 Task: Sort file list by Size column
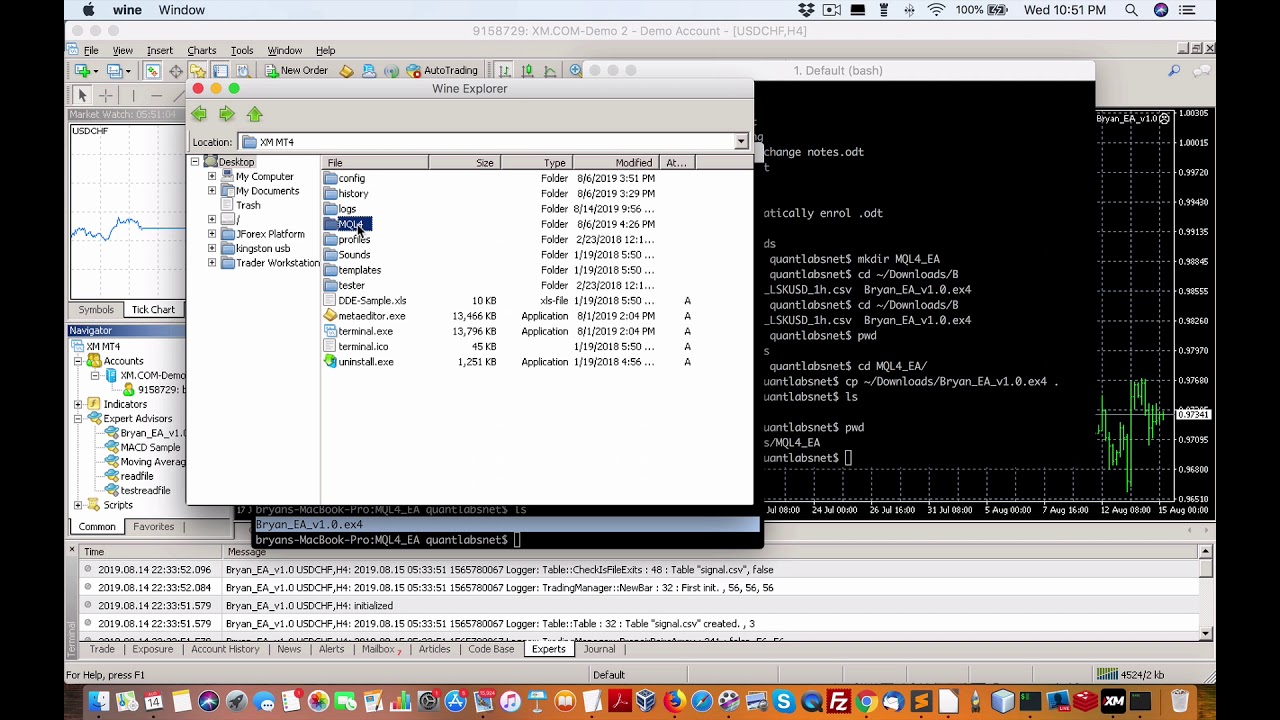tap(464, 163)
